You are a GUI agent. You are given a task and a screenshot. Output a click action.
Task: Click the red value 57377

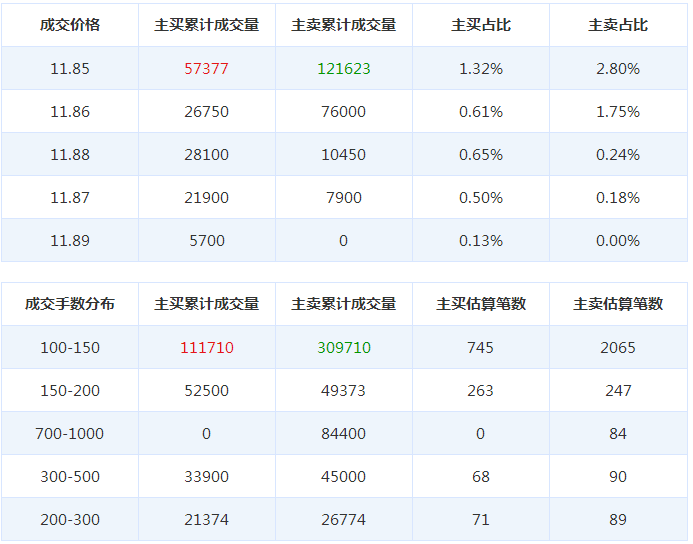click(206, 68)
